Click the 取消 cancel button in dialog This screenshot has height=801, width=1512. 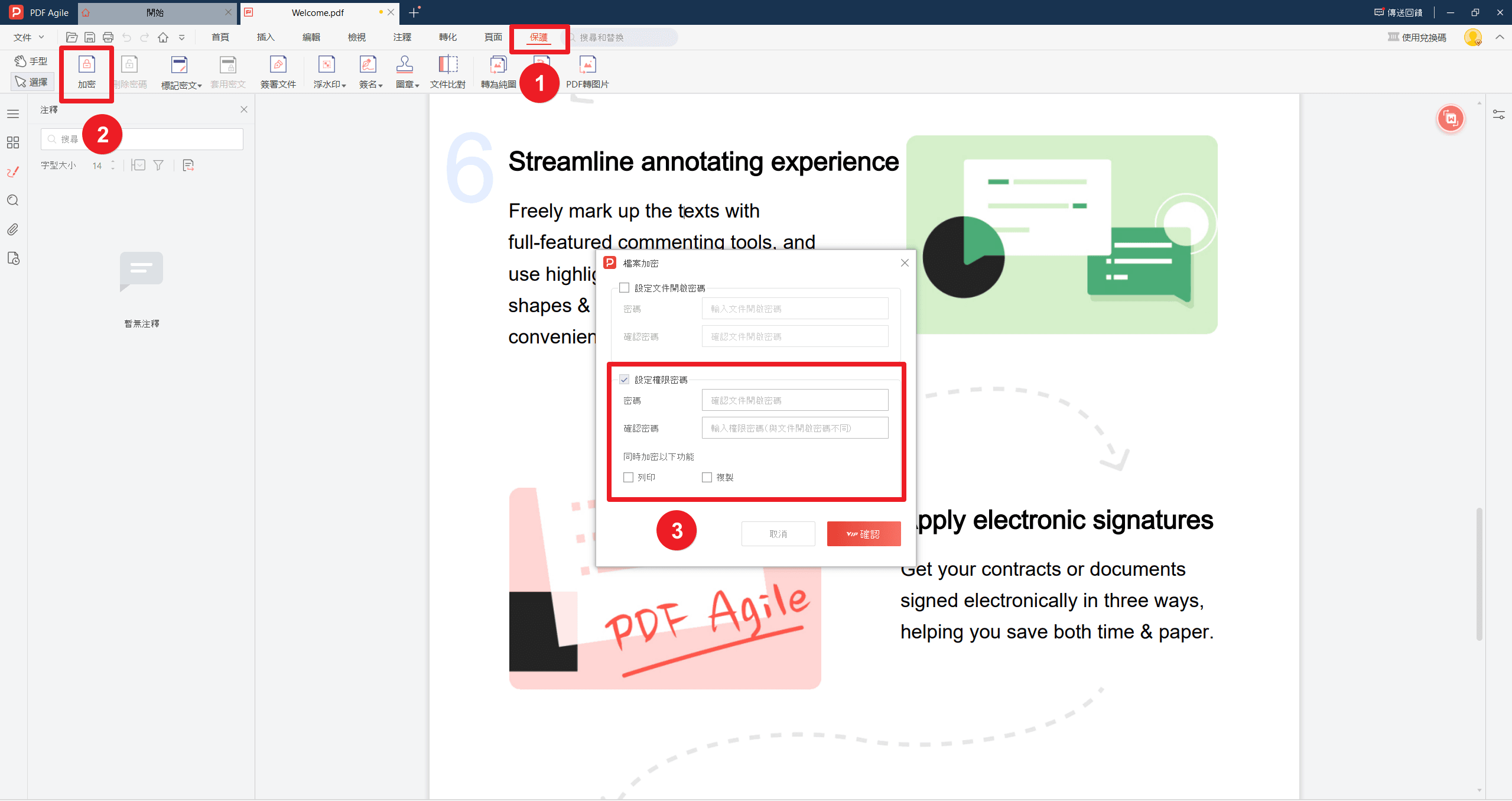tap(778, 534)
